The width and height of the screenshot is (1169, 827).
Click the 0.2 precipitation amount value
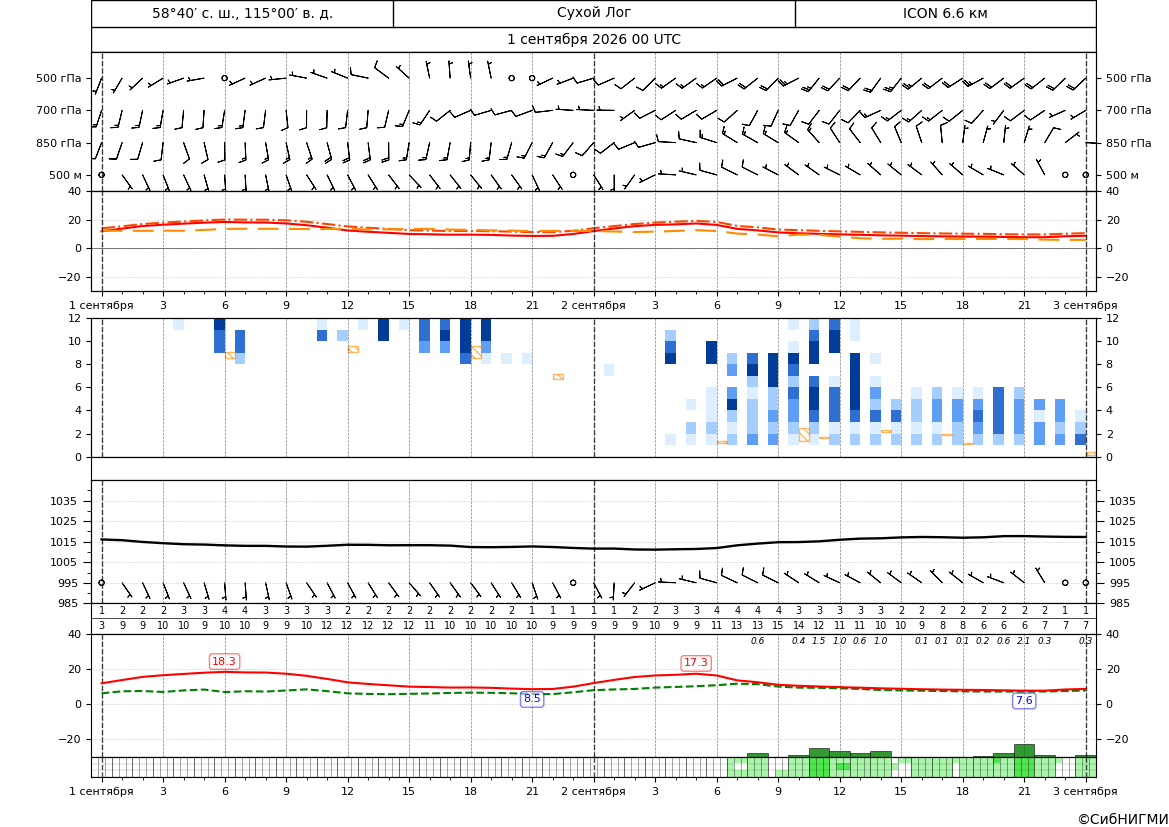tap(983, 641)
